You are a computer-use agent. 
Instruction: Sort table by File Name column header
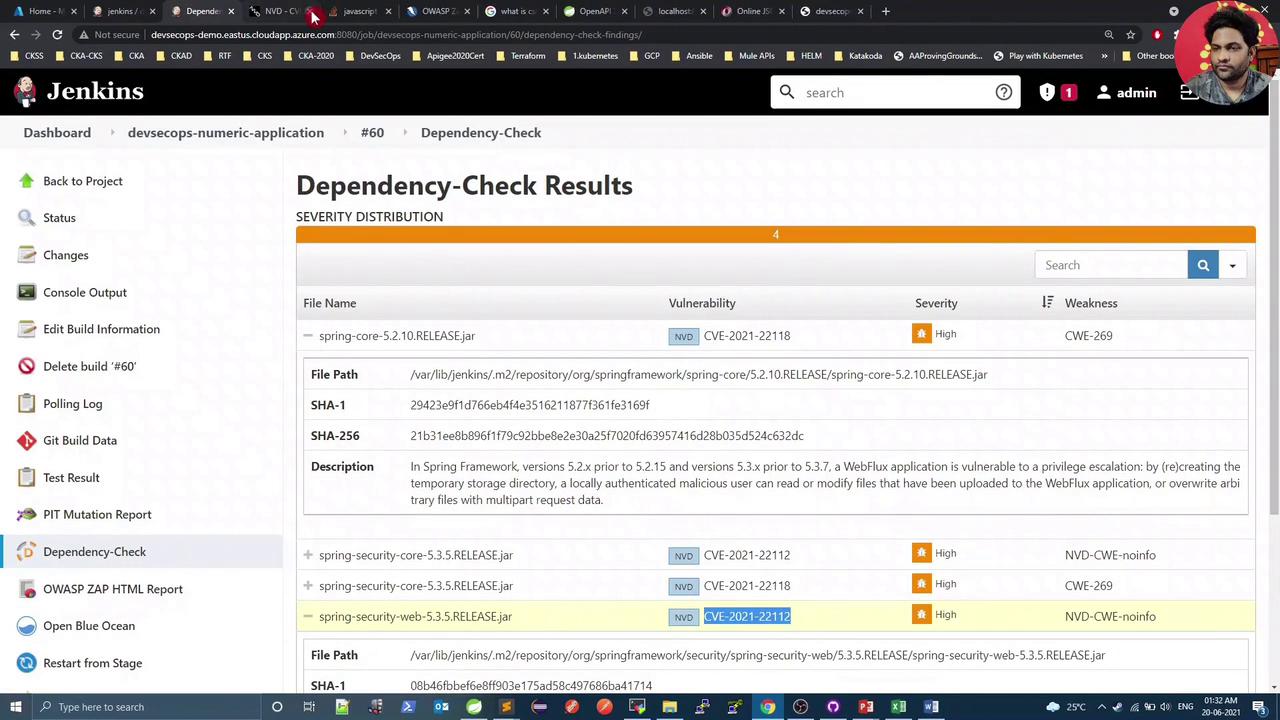(x=330, y=303)
